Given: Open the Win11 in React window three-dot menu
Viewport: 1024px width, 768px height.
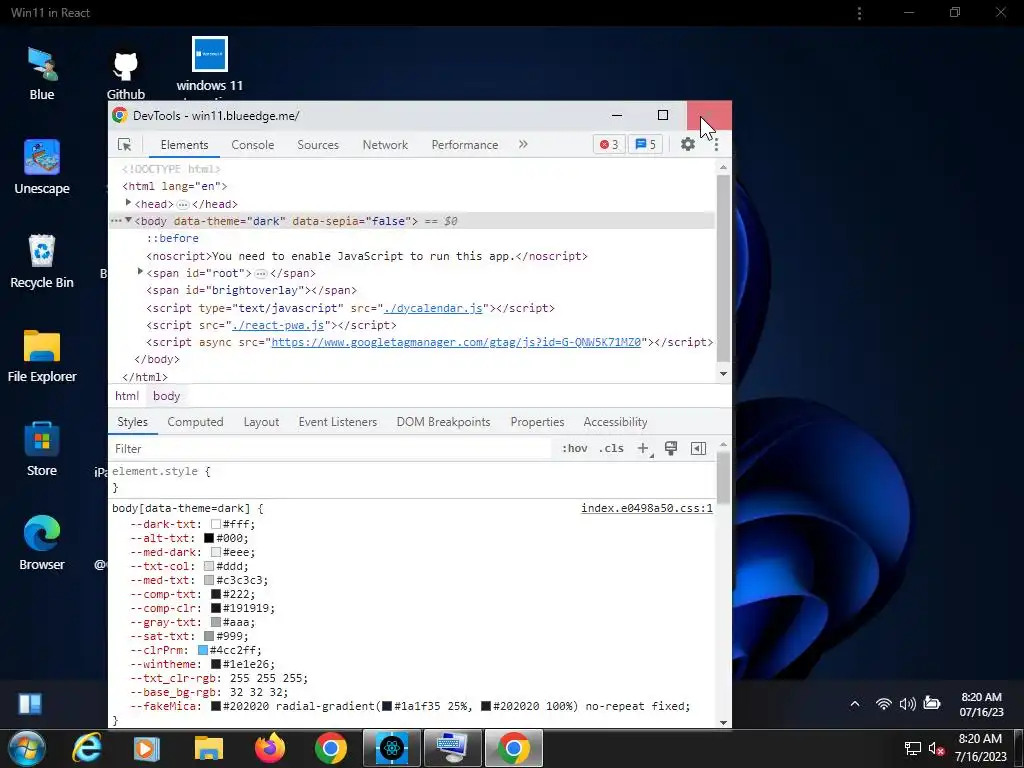Looking at the screenshot, I should click(859, 13).
